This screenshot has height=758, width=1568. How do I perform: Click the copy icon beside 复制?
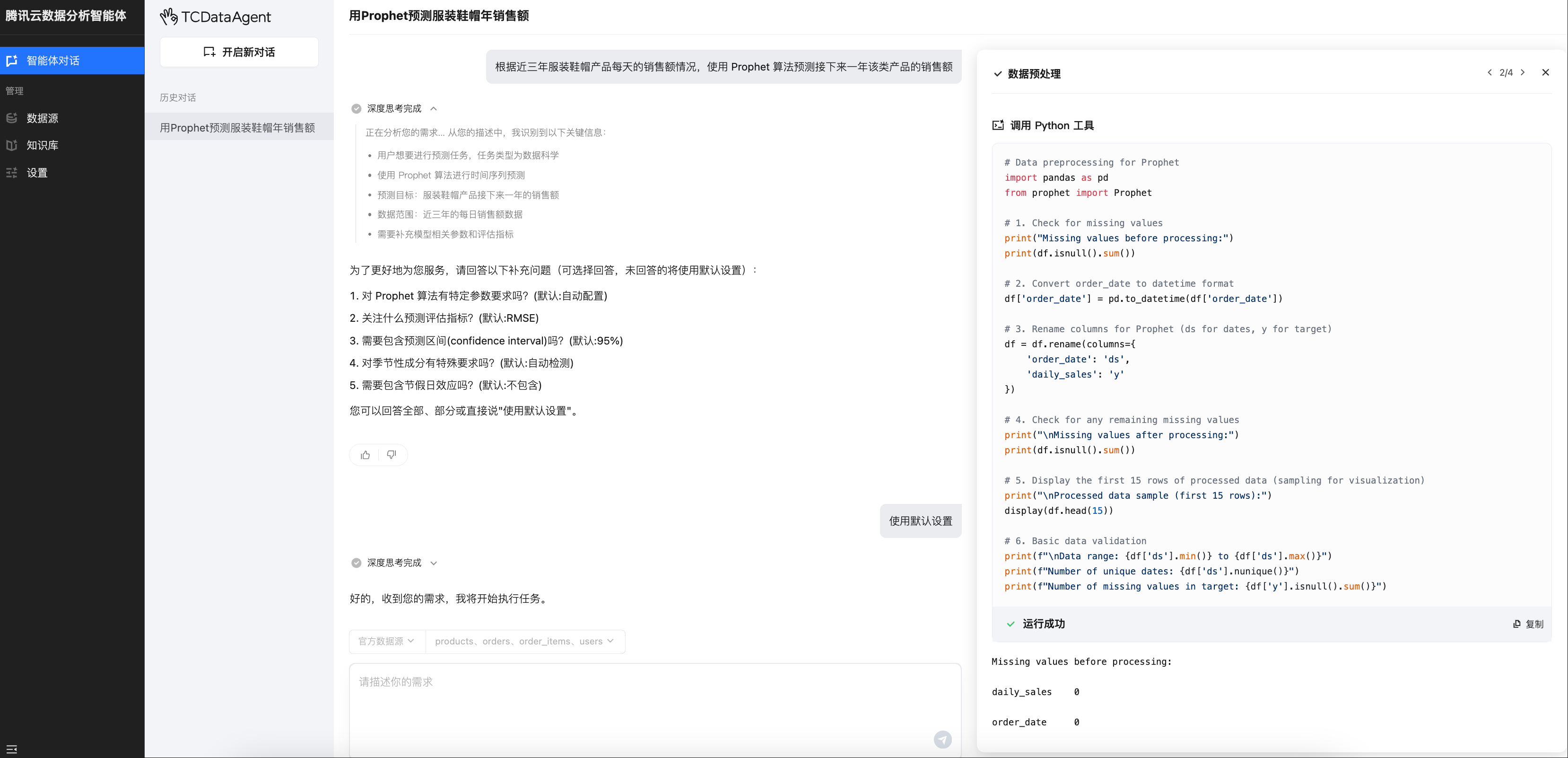click(x=1517, y=624)
